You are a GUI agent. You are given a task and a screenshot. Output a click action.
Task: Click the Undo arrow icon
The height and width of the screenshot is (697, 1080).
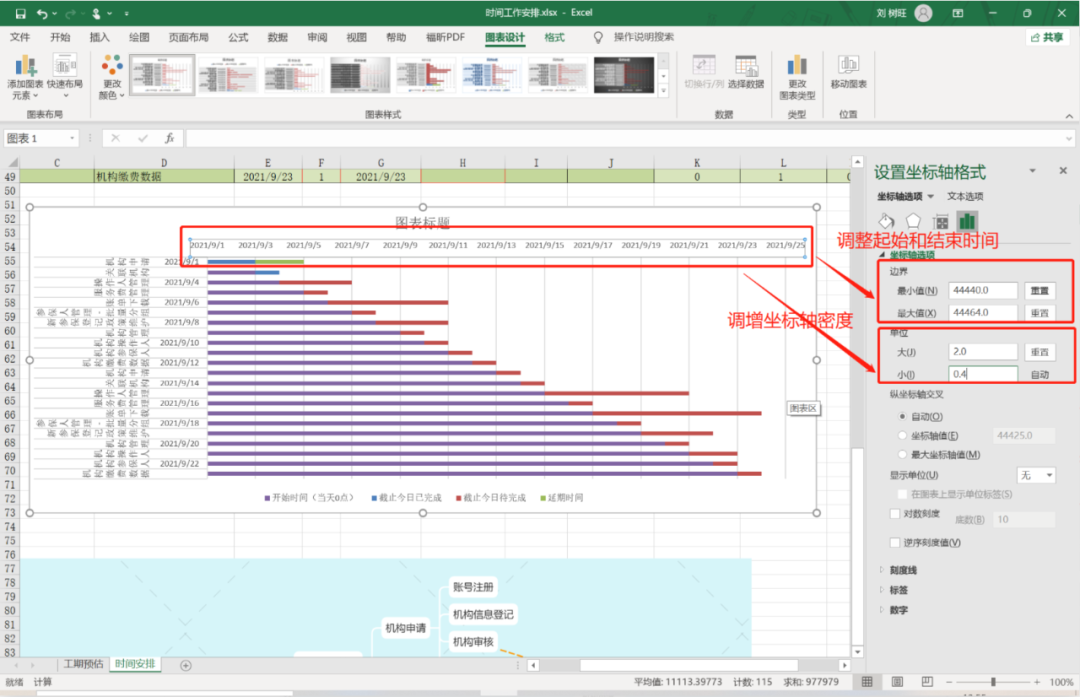(x=43, y=13)
